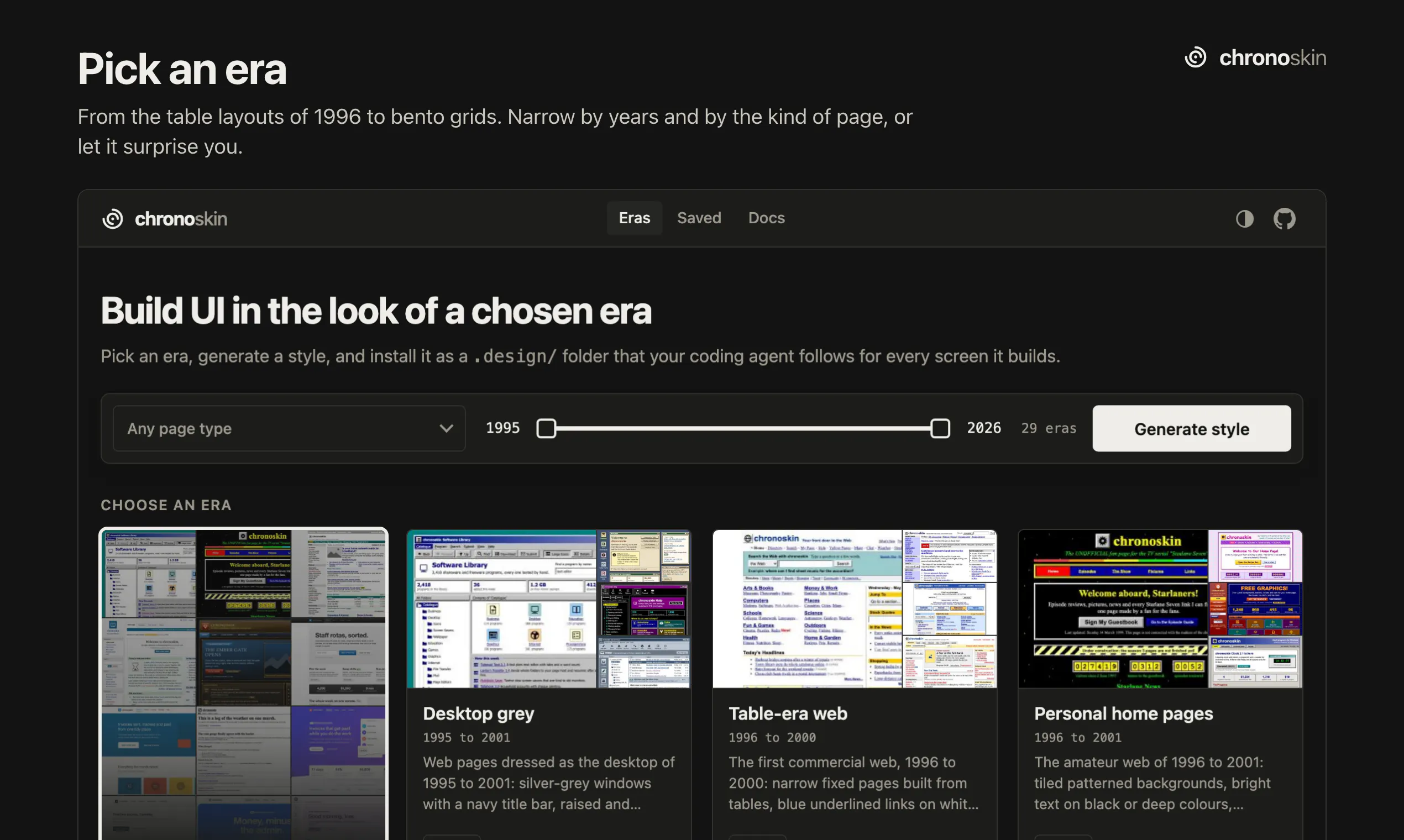This screenshot has height=840, width=1404.
Task: Click the 'CHOOSE AN ERA' section label
Action: tap(166, 505)
